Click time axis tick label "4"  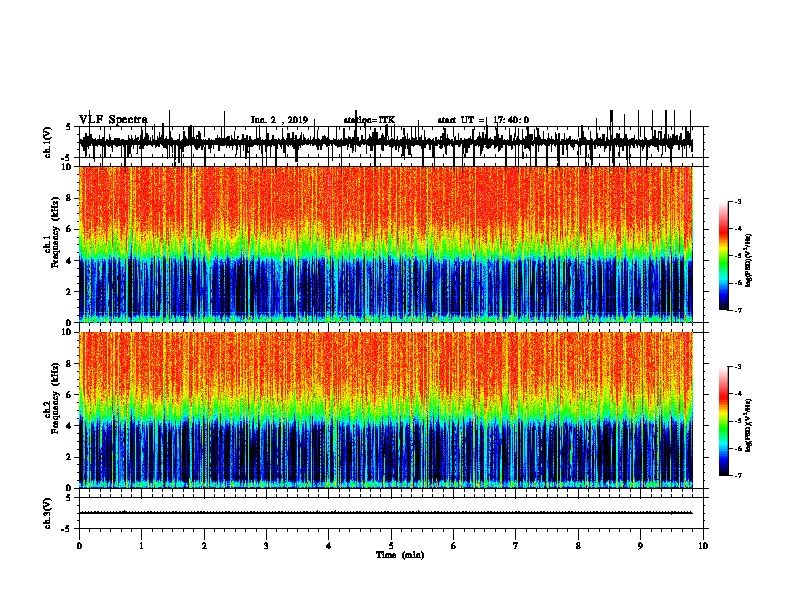coord(329,546)
